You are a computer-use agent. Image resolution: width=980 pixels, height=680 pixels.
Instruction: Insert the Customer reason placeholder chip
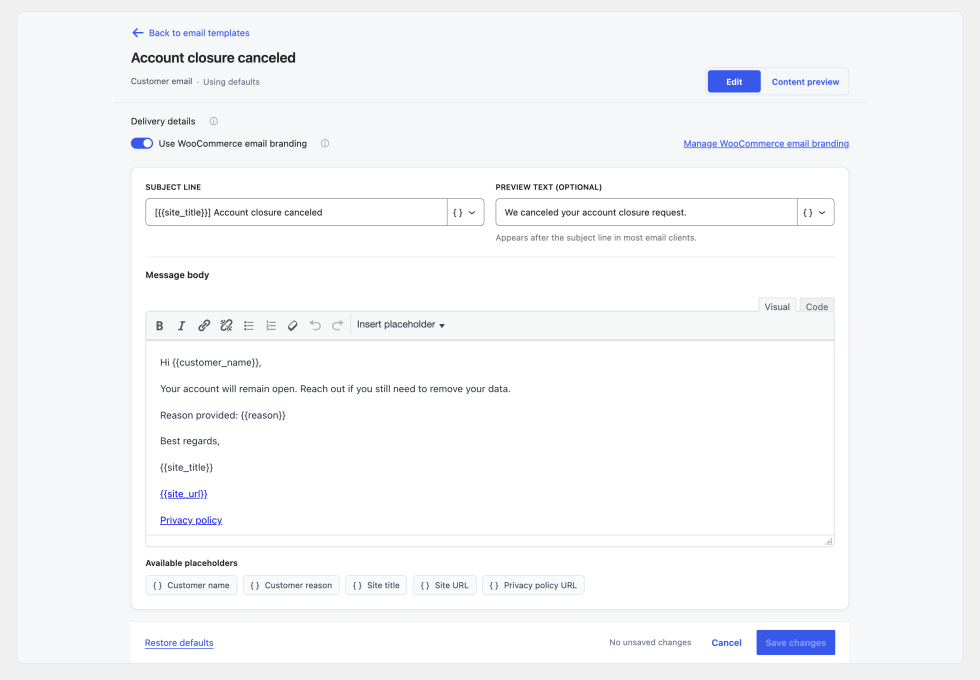(x=291, y=586)
